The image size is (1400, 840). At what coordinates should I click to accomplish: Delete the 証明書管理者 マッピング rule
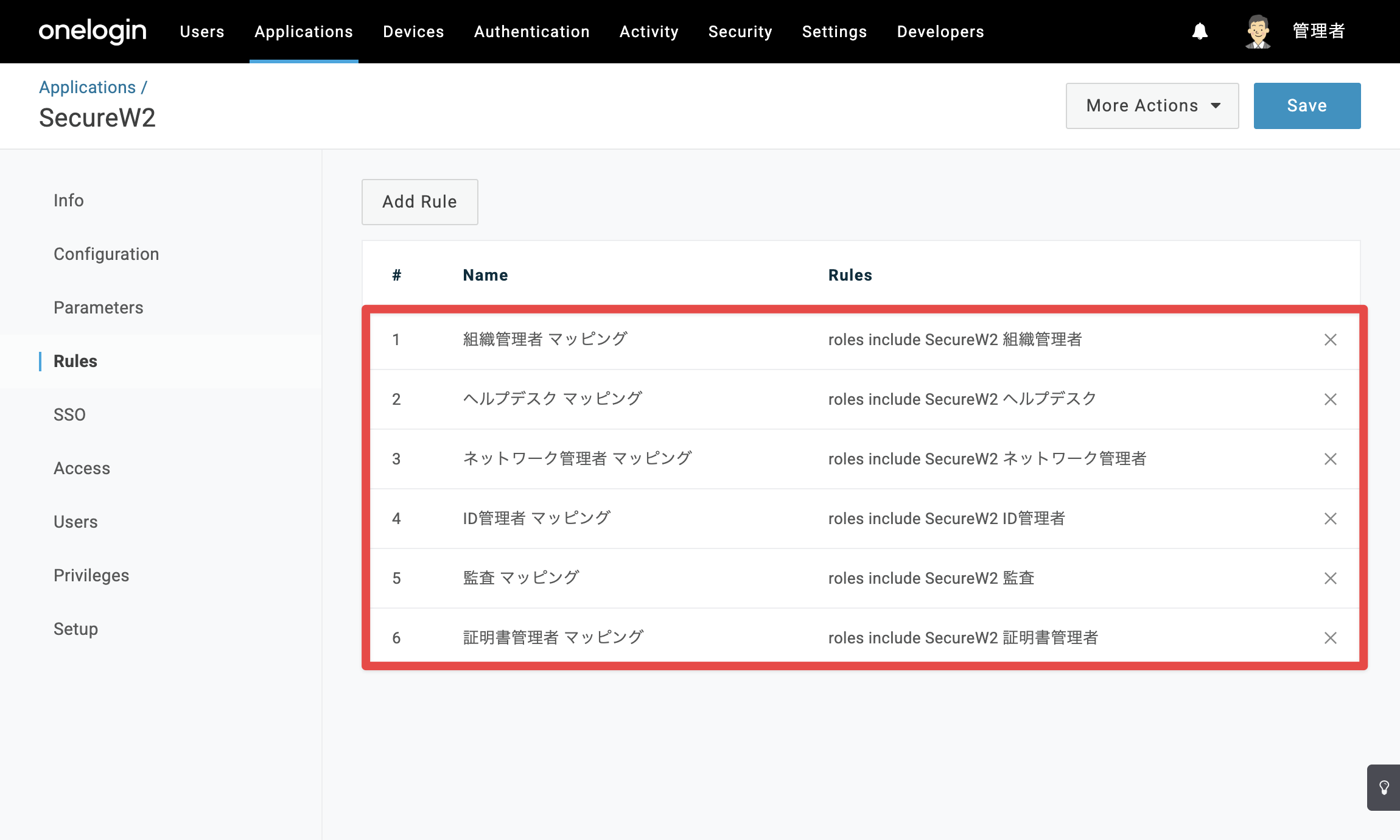tap(1331, 638)
